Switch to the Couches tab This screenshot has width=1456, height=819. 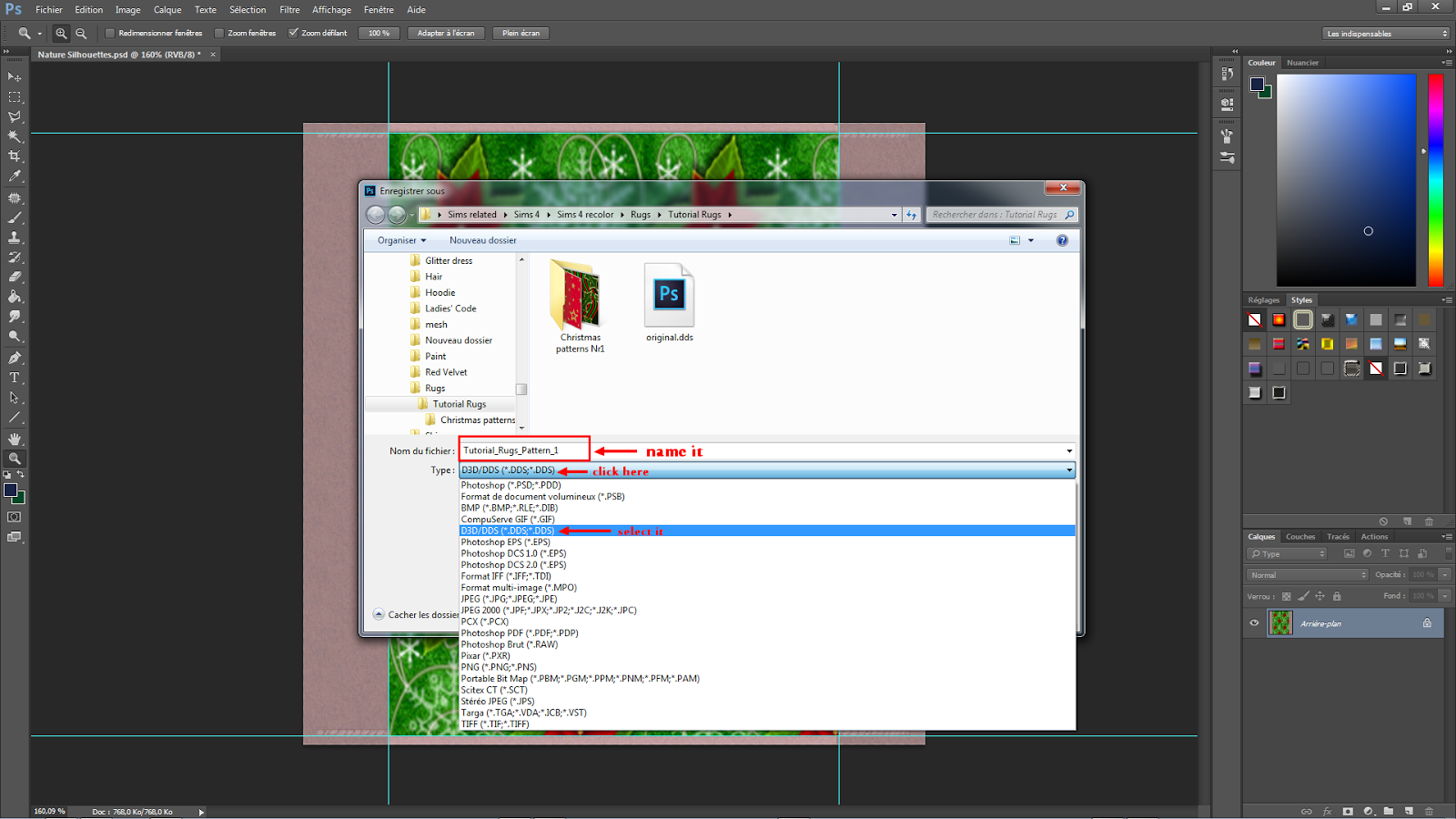(1300, 537)
